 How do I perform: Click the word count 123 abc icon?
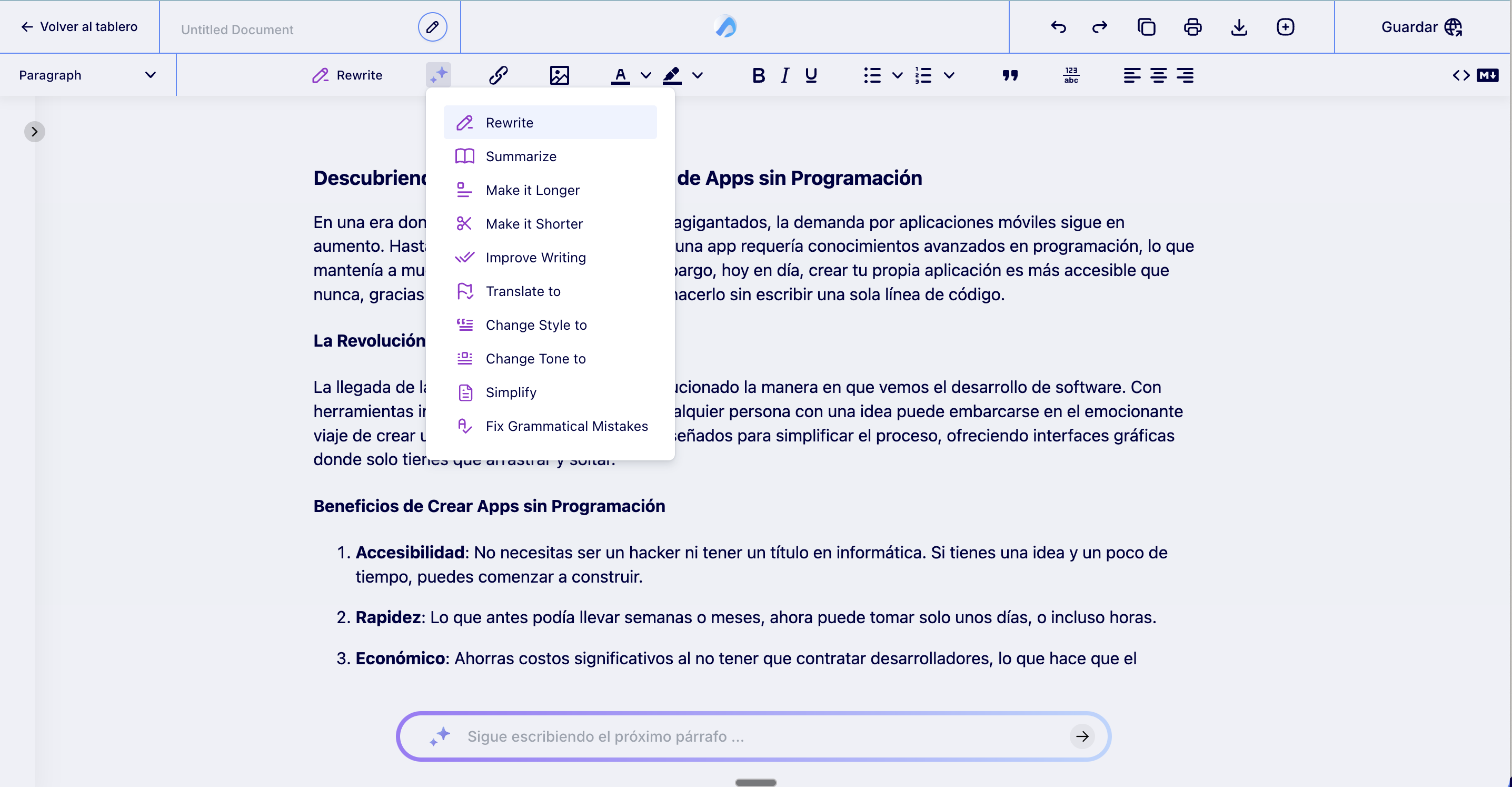point(1071,75)
